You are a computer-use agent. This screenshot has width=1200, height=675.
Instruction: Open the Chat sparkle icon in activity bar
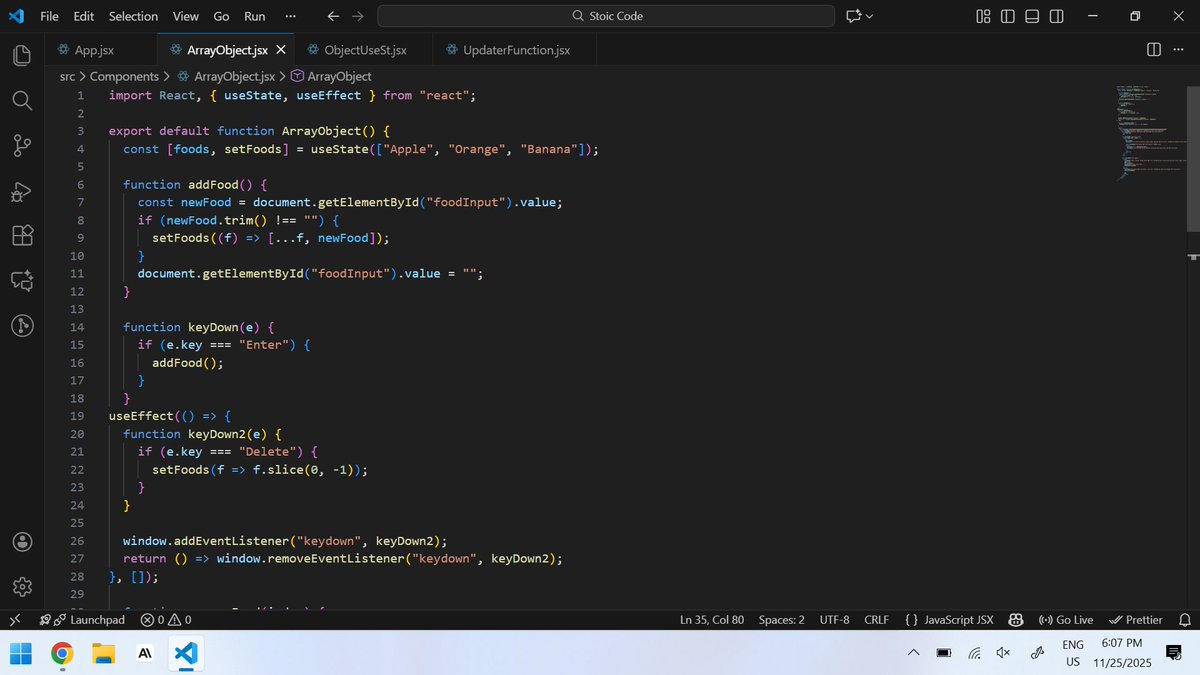[x=22, y=281]
